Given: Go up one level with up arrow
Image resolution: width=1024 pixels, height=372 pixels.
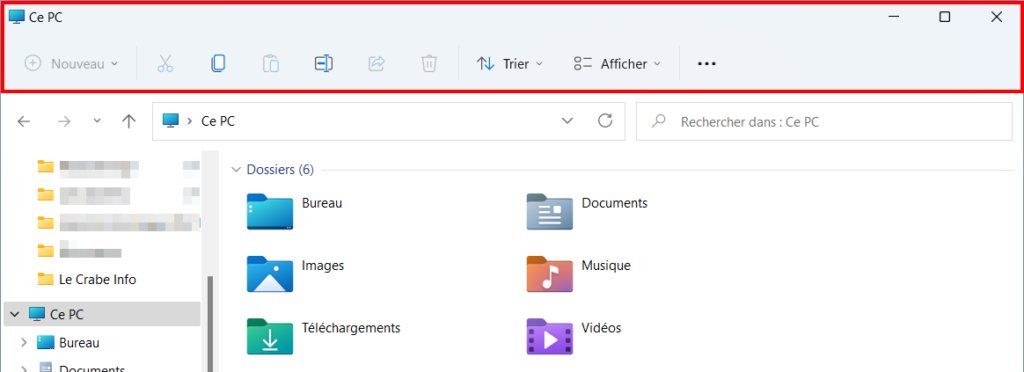Looking at the screenshot, I should [129, 121].
